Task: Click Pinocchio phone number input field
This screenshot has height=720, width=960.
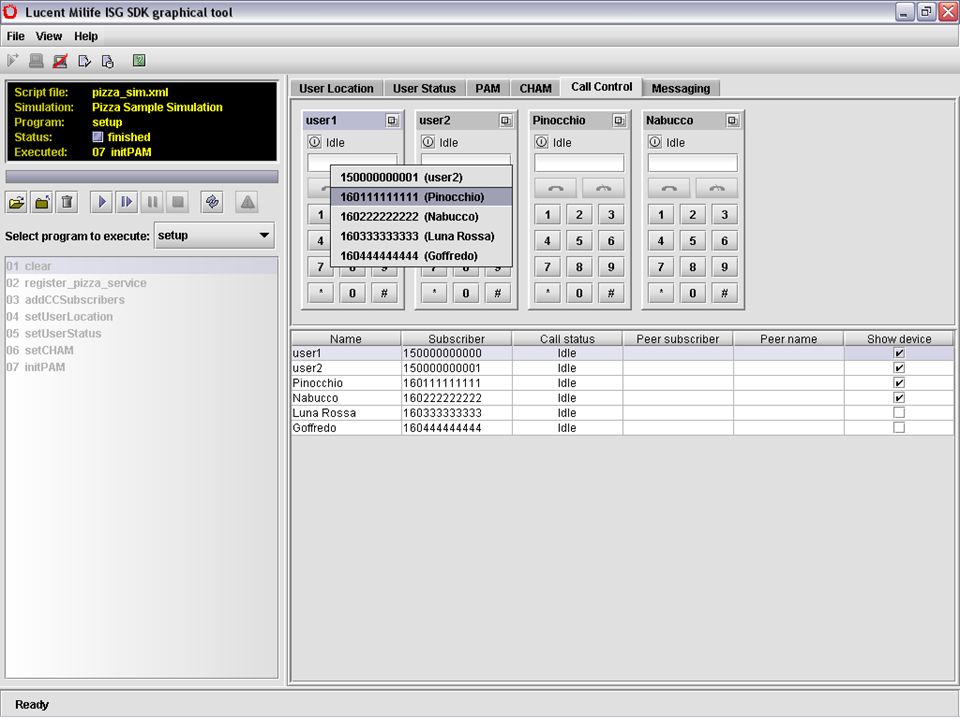Action: tap(579, 163)
